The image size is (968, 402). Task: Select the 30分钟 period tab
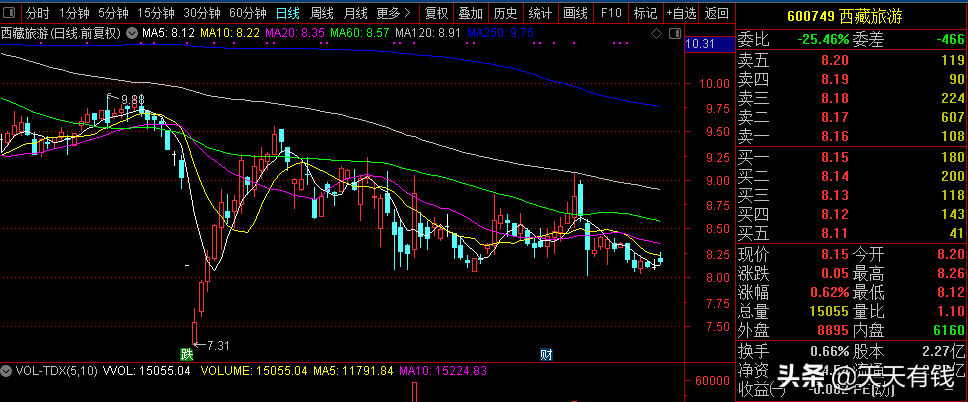pyautogui.click(x=202, y=12)
